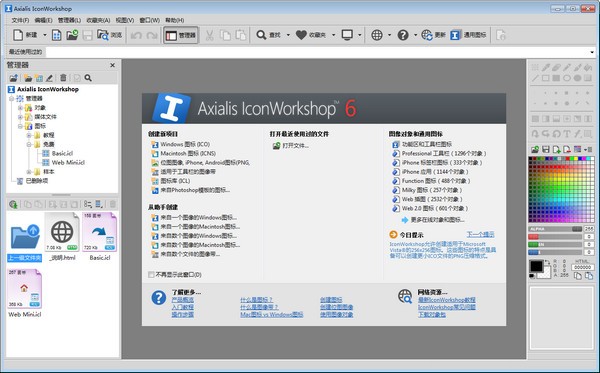
Task: Click the Search (查找) magnifier icon
Action: (x=261, y=35)
